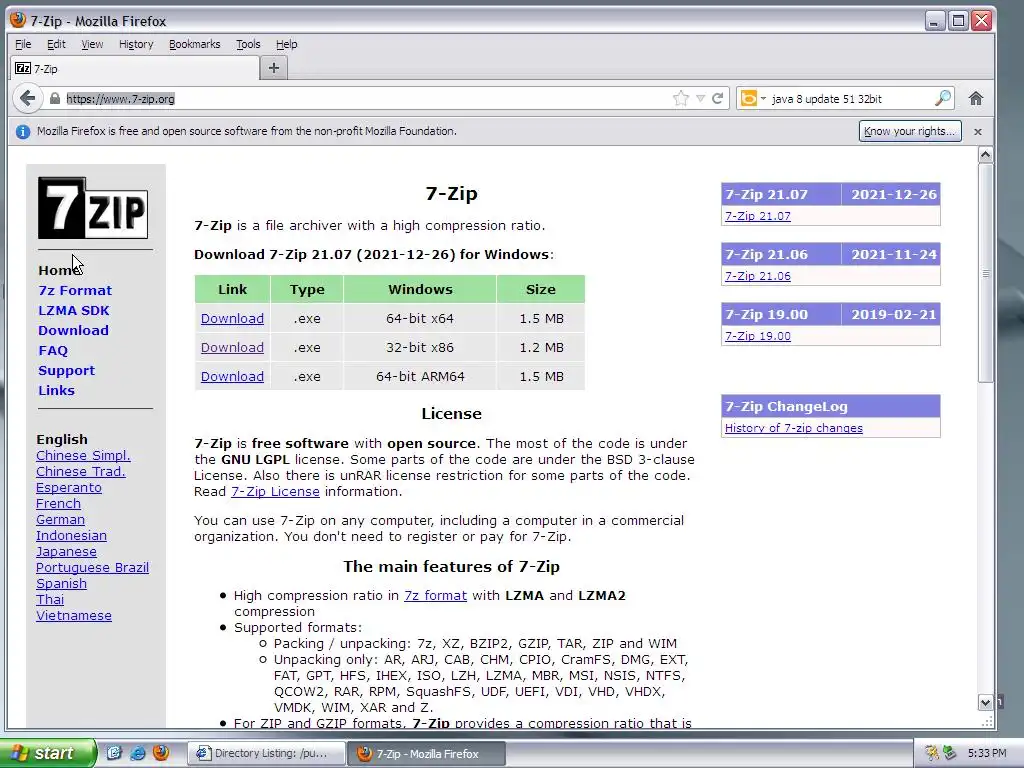Open the 7z Format sidebar link
The height and width of the screenshot is (768, 1024).
point(75,291)
